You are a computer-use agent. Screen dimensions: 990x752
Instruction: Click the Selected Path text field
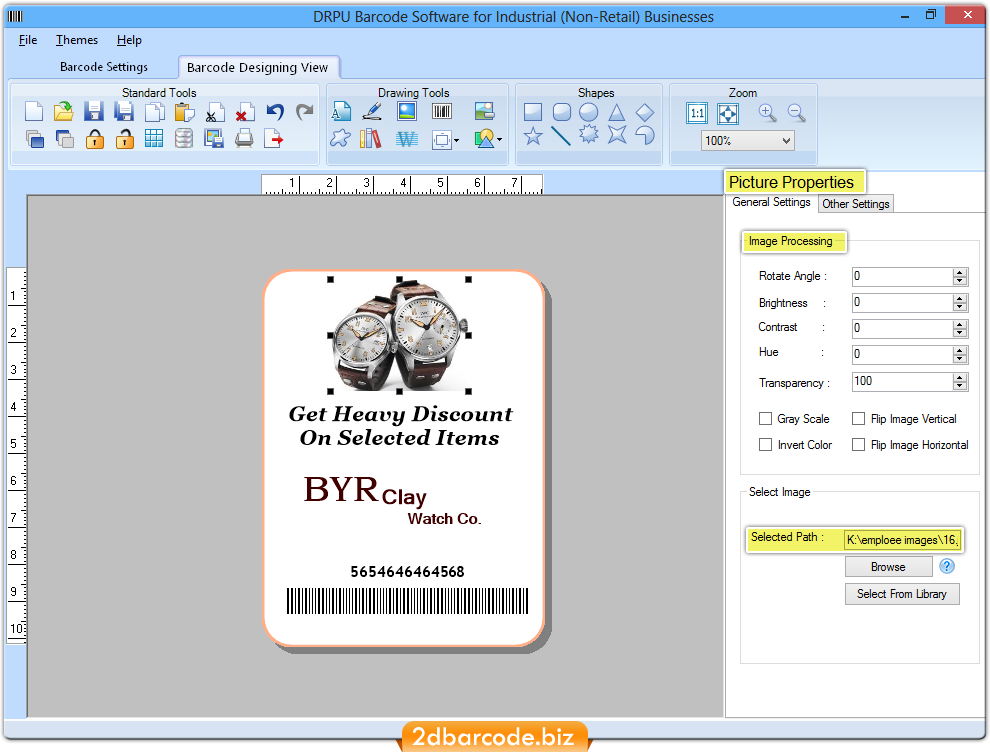(x=903, y=540)
